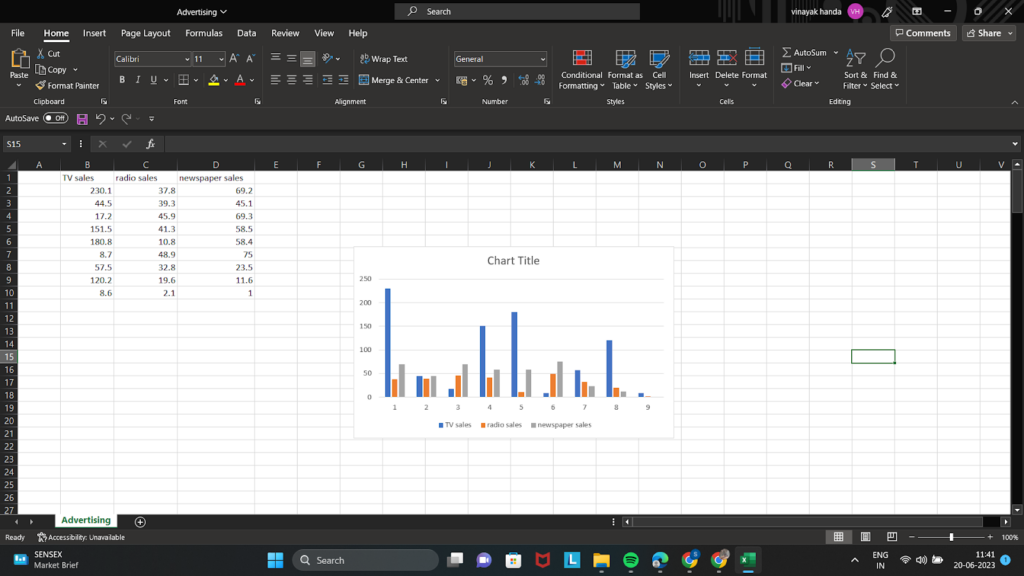
Task: Click the Borders icon
Action: [184, 80]
